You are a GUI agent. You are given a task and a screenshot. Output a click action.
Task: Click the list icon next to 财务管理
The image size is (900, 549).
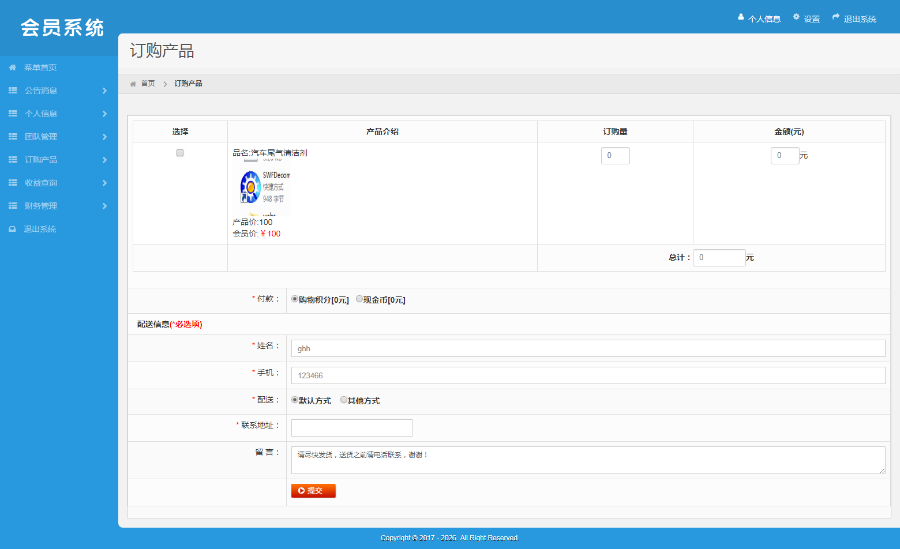[x=12, y=205]
